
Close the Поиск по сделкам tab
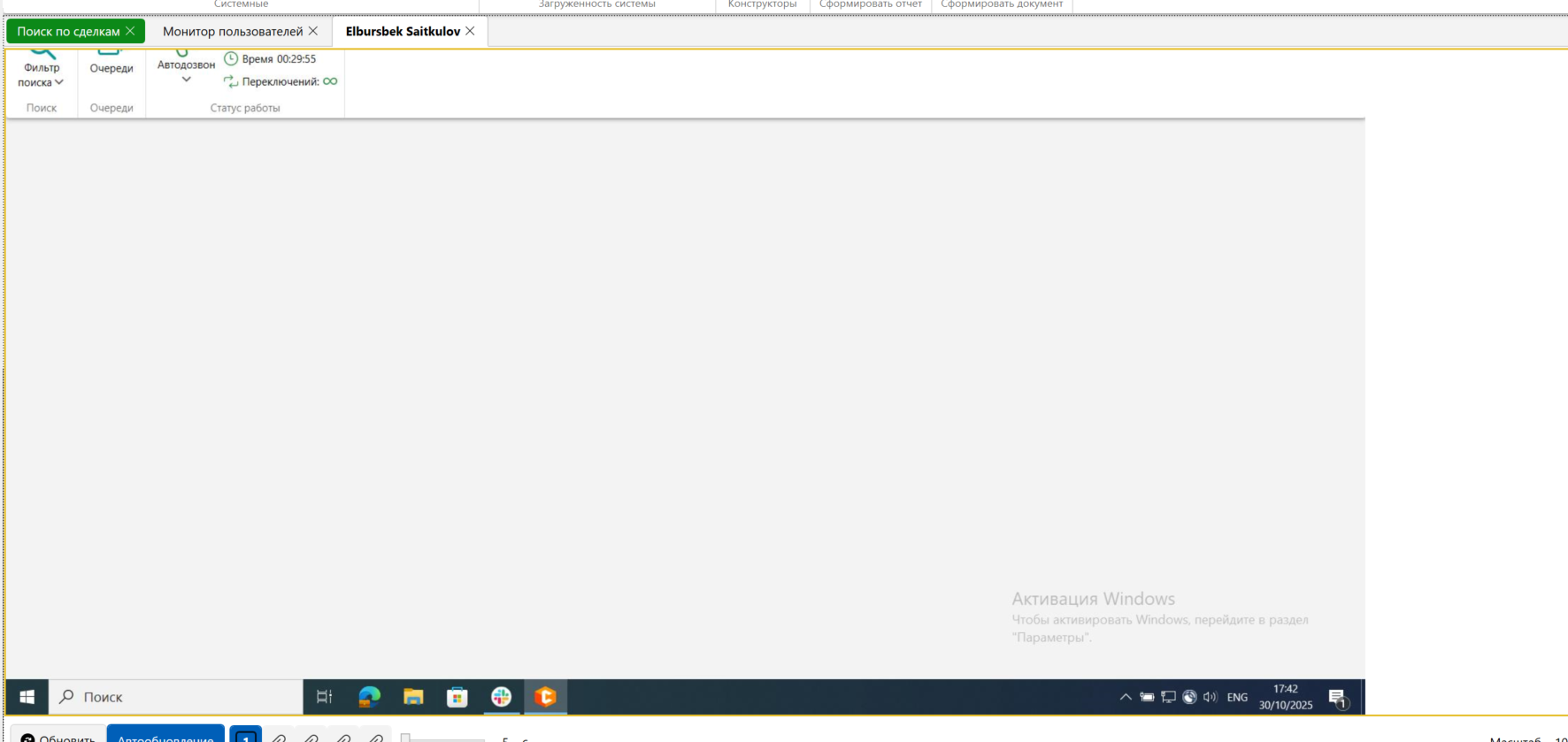[130, 31]
